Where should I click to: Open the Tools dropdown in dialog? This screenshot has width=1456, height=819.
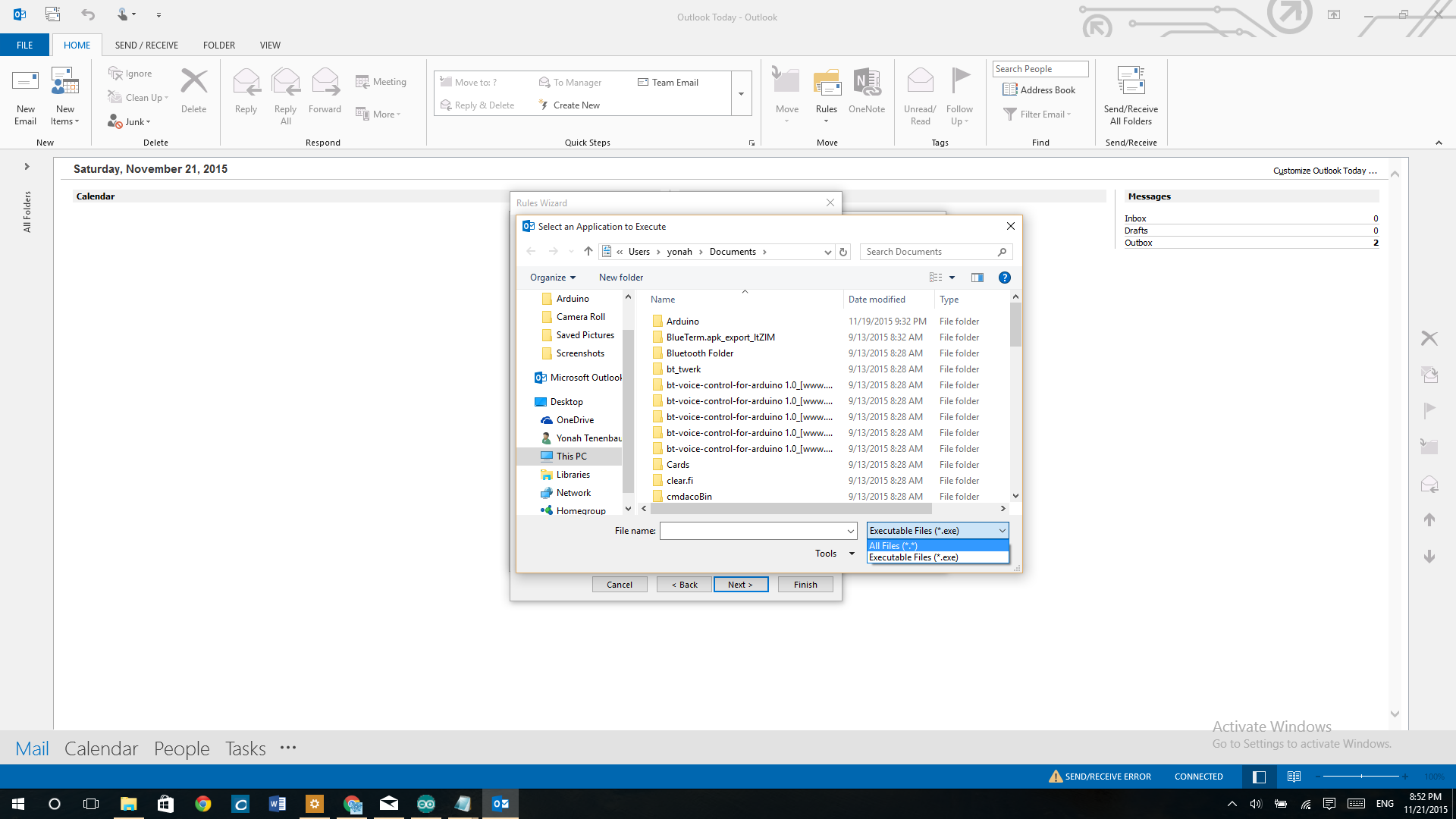[x=834, y=554]
